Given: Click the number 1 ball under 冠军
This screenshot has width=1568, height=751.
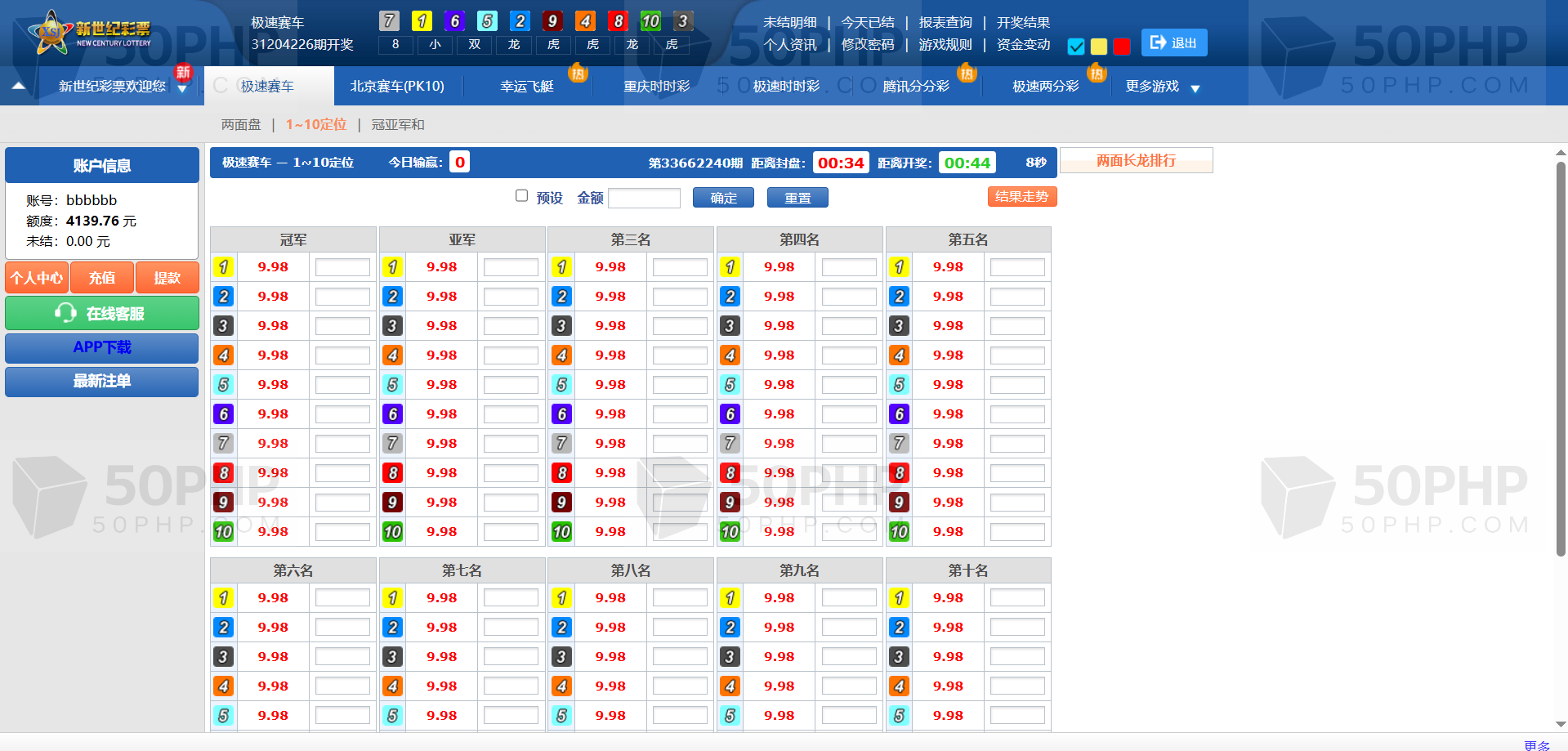Looking at the screenshot, I should tap(223, 267).
